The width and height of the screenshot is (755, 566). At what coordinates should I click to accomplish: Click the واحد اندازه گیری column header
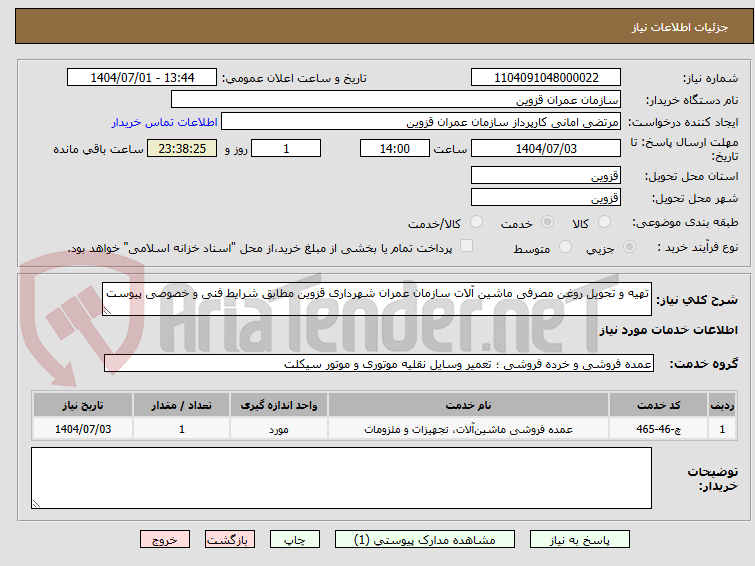279,405
